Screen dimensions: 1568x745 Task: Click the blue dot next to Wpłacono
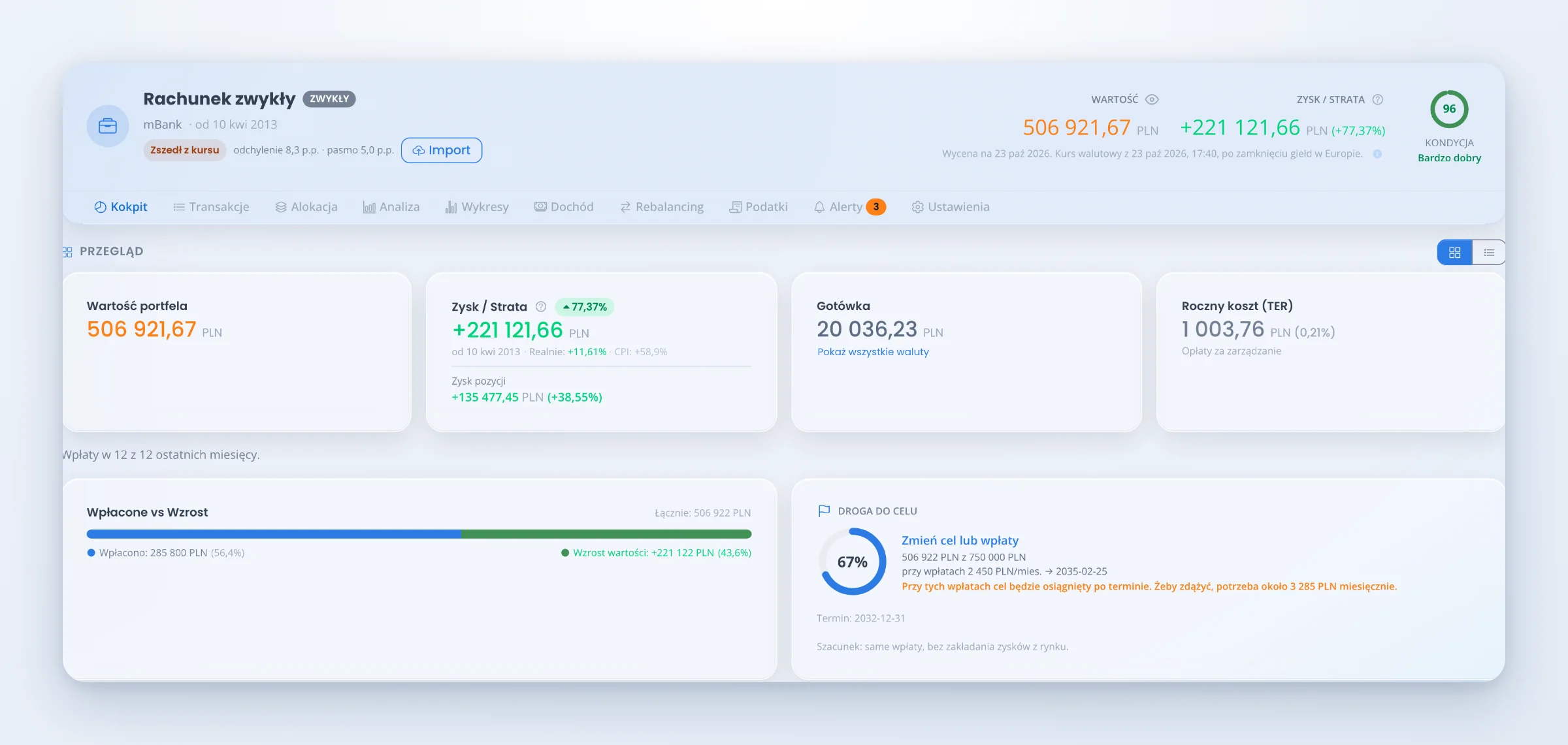pos(91,553)
